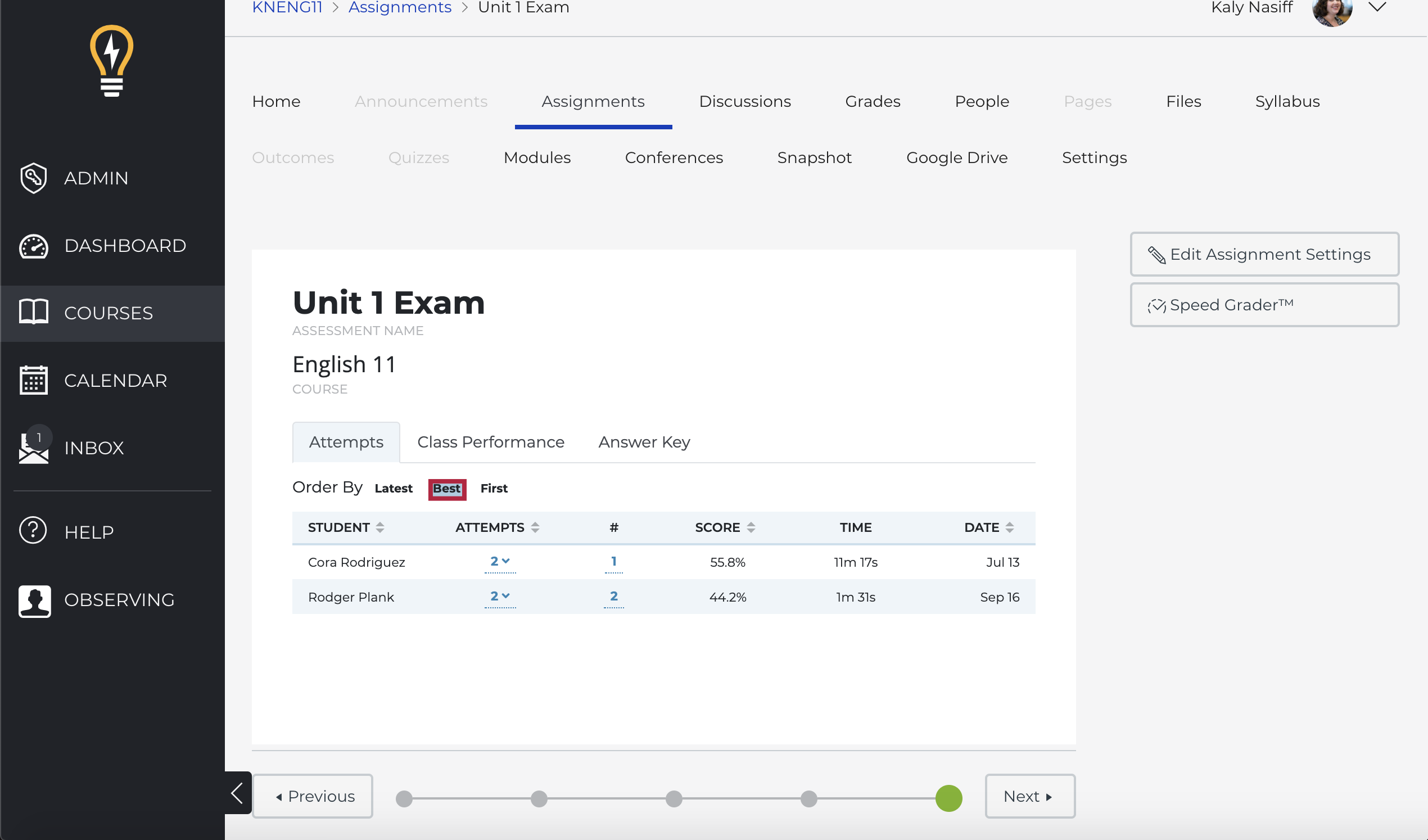Click the Next button
1428x840 pixels.
1029,796
